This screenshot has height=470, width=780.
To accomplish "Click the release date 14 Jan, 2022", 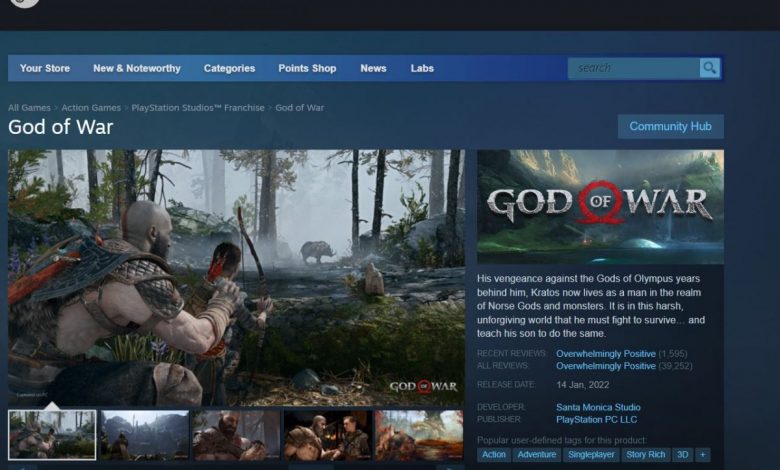I will 583,385.
